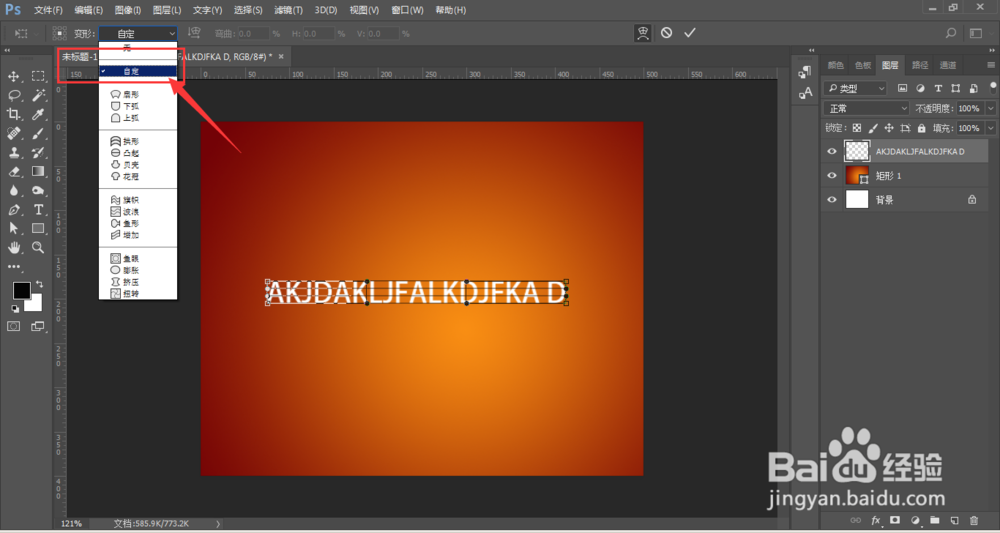The height and width of the screenshot is (533, 1000).
Task: Select the Magic Wand tool
Action: [x=38, y=96]
